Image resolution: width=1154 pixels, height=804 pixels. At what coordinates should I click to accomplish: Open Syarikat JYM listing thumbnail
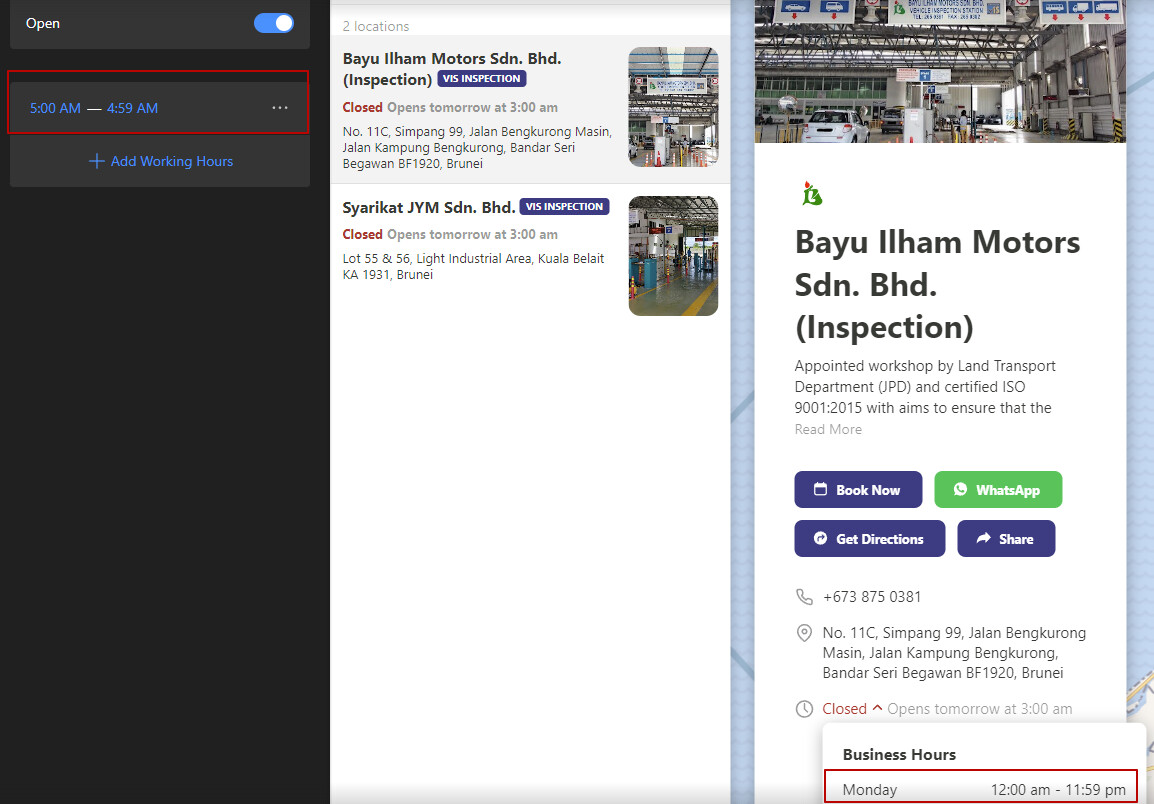[673, 256]
